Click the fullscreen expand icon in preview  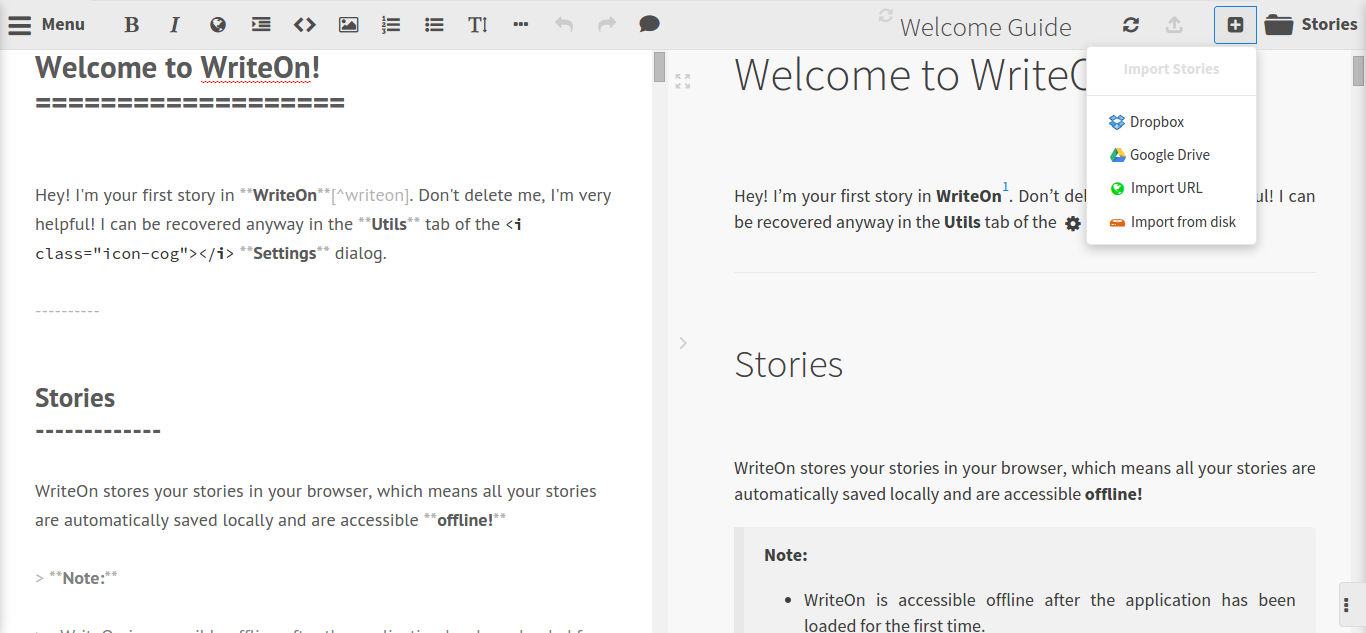click(683, 82)
